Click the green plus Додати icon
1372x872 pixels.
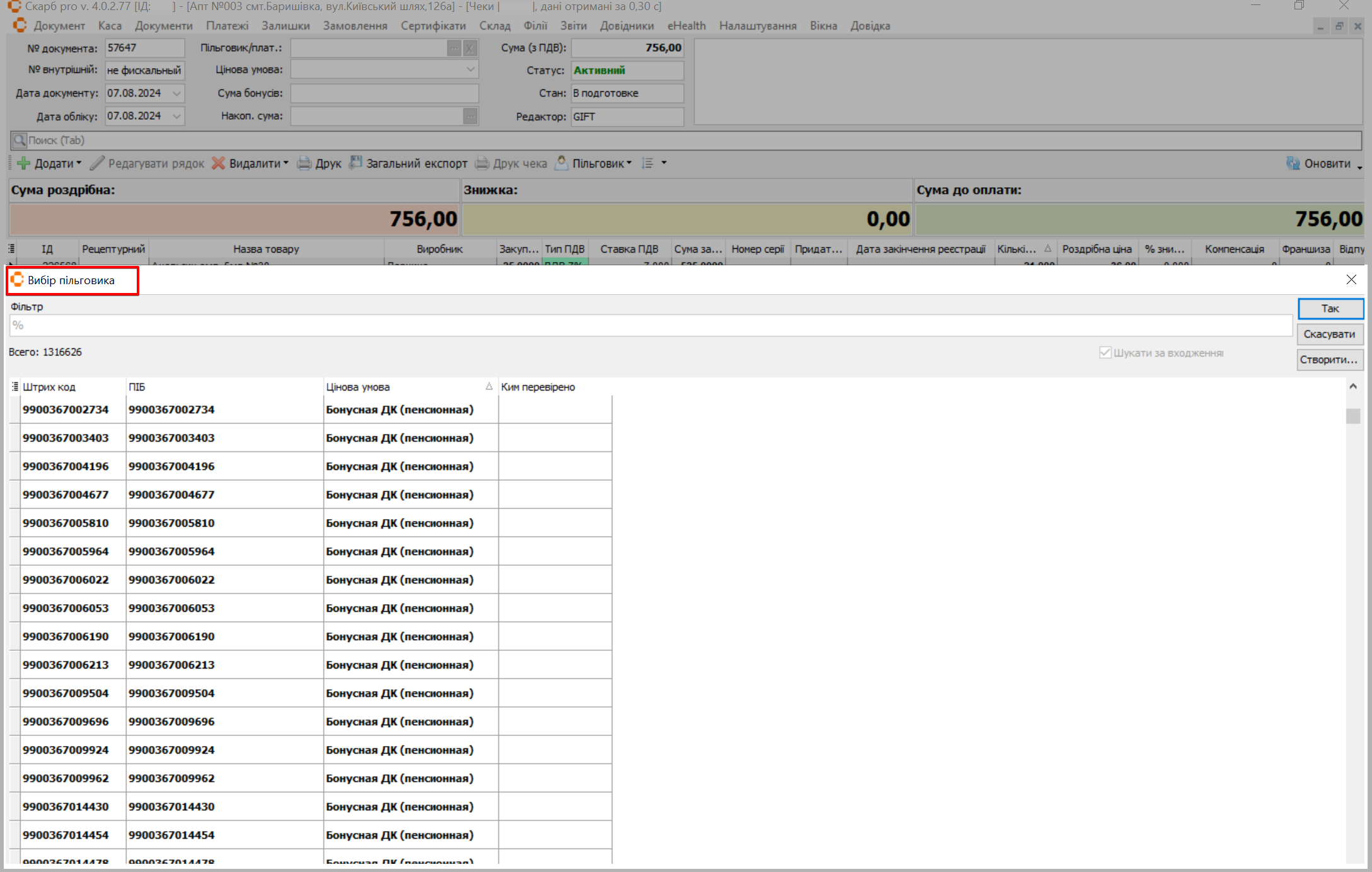pos(24,163)
